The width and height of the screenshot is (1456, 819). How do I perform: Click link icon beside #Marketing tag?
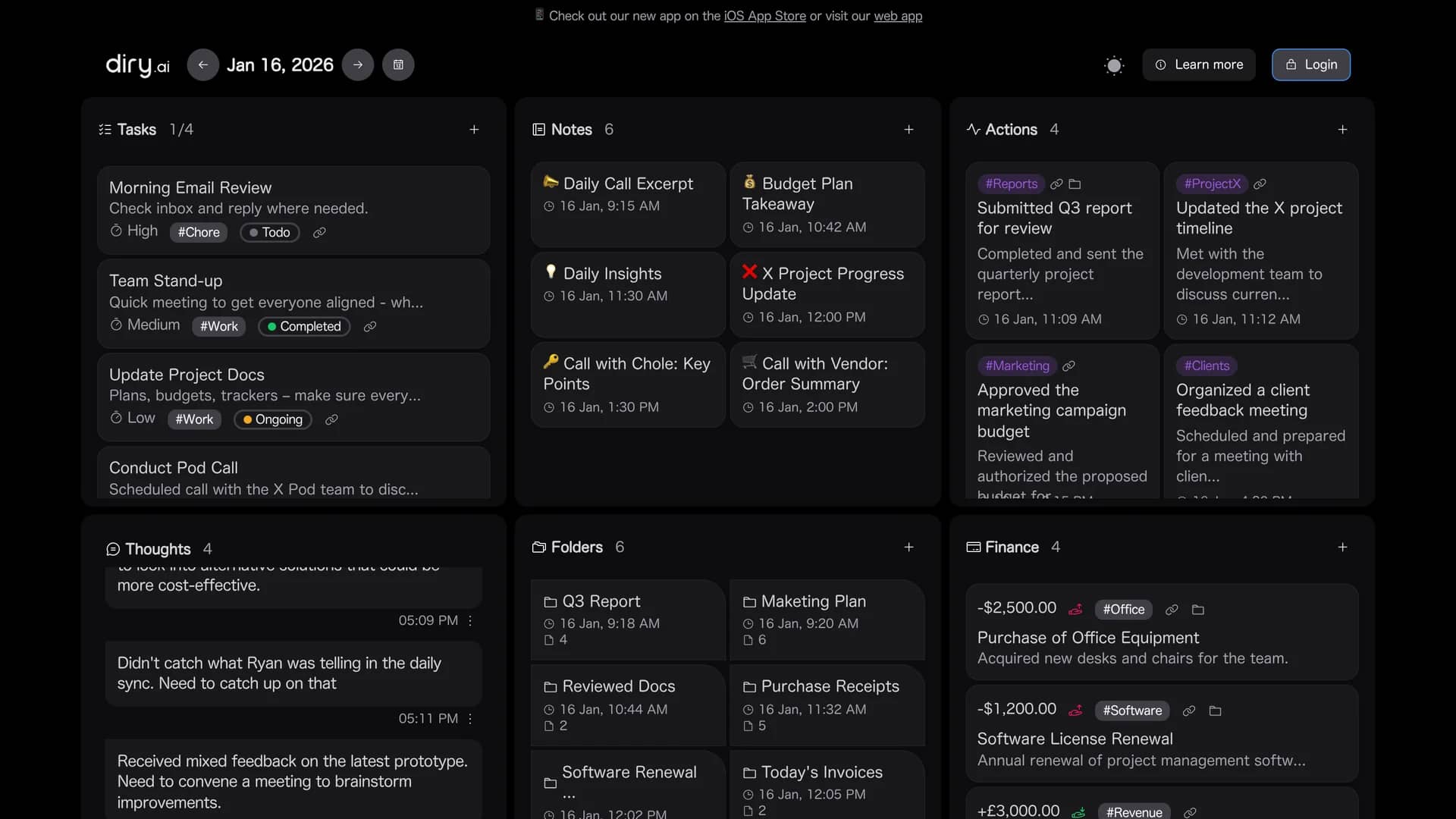tap(1068, 366)
